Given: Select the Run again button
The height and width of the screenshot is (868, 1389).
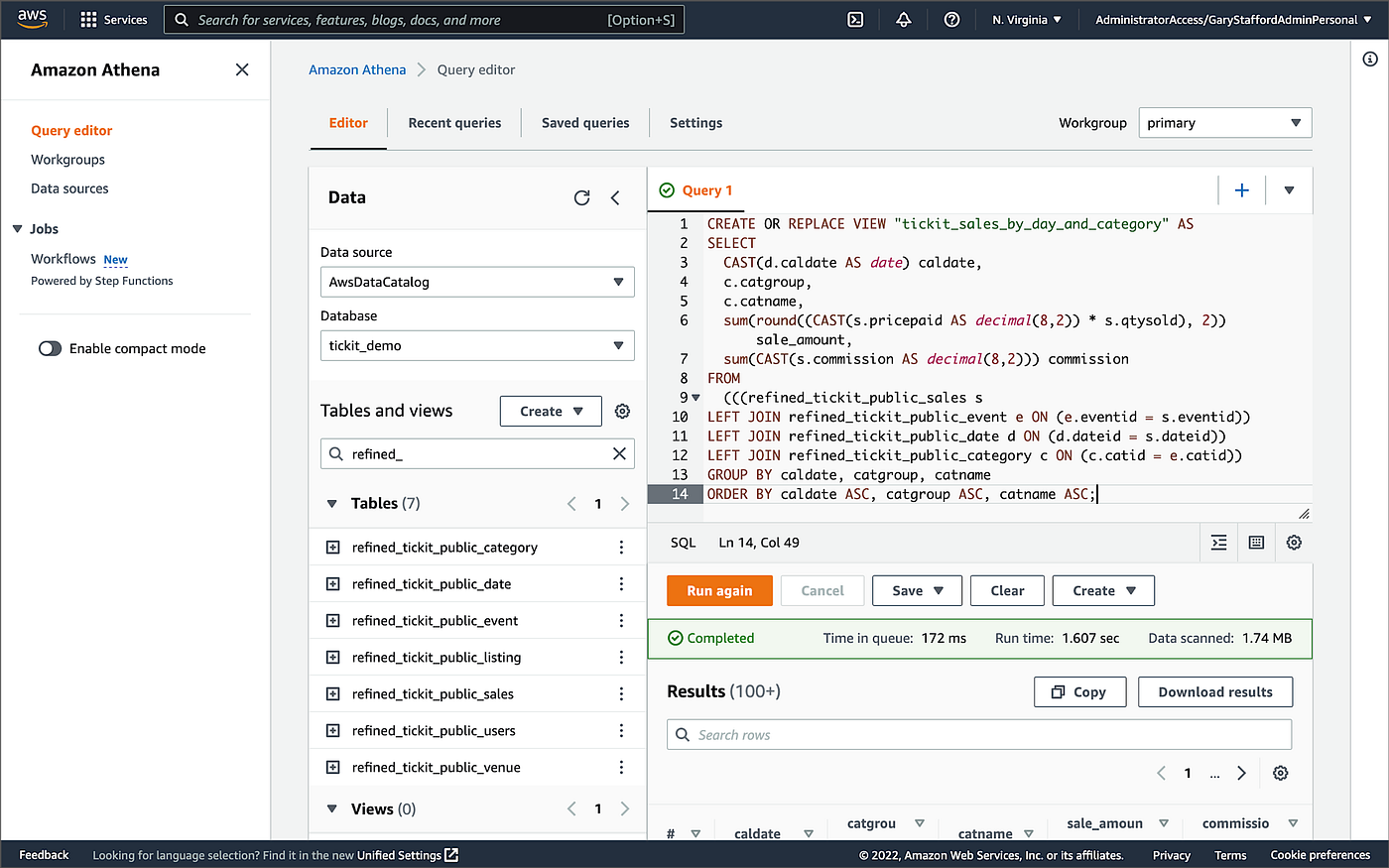Looking at the screenshot, I should [719, 590].
